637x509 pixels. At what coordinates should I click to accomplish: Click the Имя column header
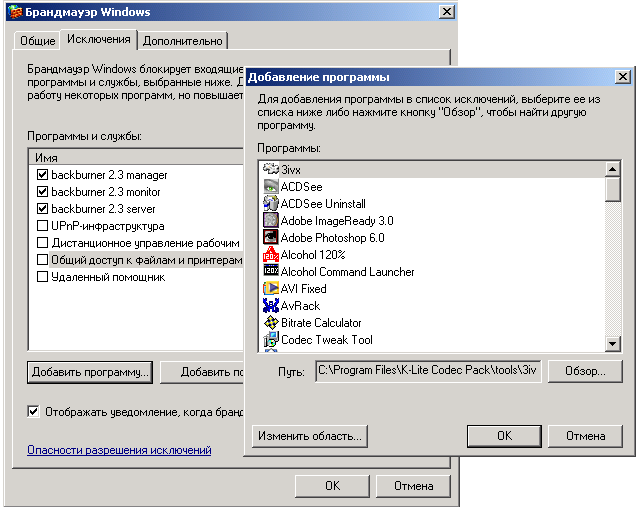pyautogui.click(x=136, y=157)
